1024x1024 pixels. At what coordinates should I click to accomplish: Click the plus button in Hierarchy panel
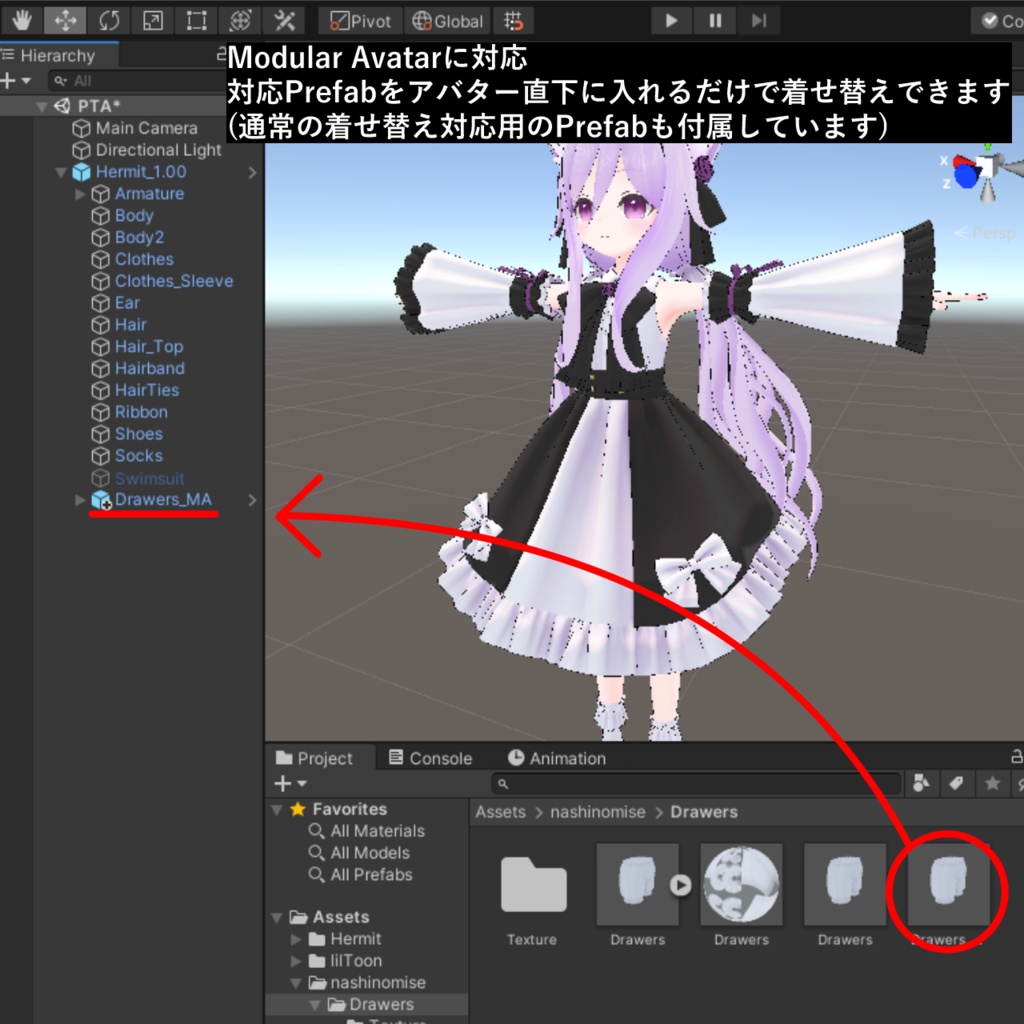click(10, 80)
